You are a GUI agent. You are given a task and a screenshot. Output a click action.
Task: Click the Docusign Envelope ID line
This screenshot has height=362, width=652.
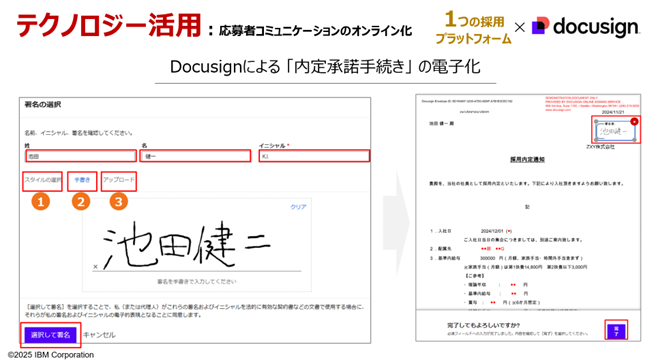[467, 101]
